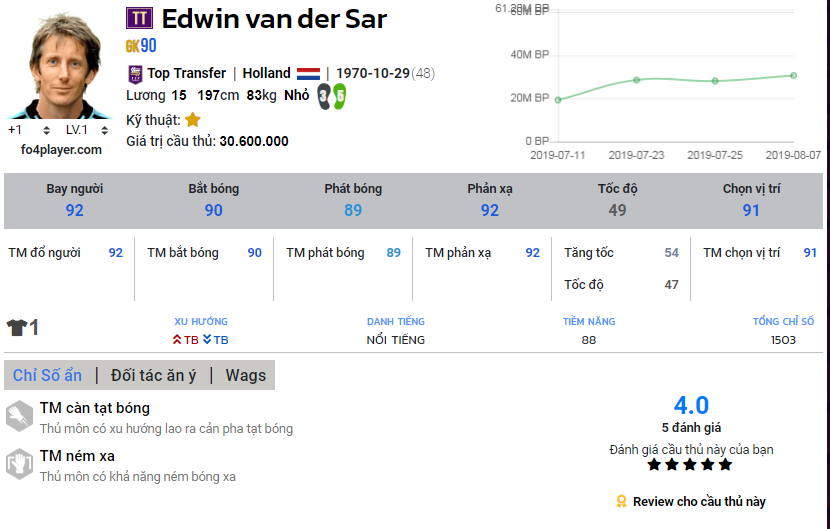Viewport: 830px width, 529px height.
Task: Switch to the Wags tab
Action: pos(245,375)
